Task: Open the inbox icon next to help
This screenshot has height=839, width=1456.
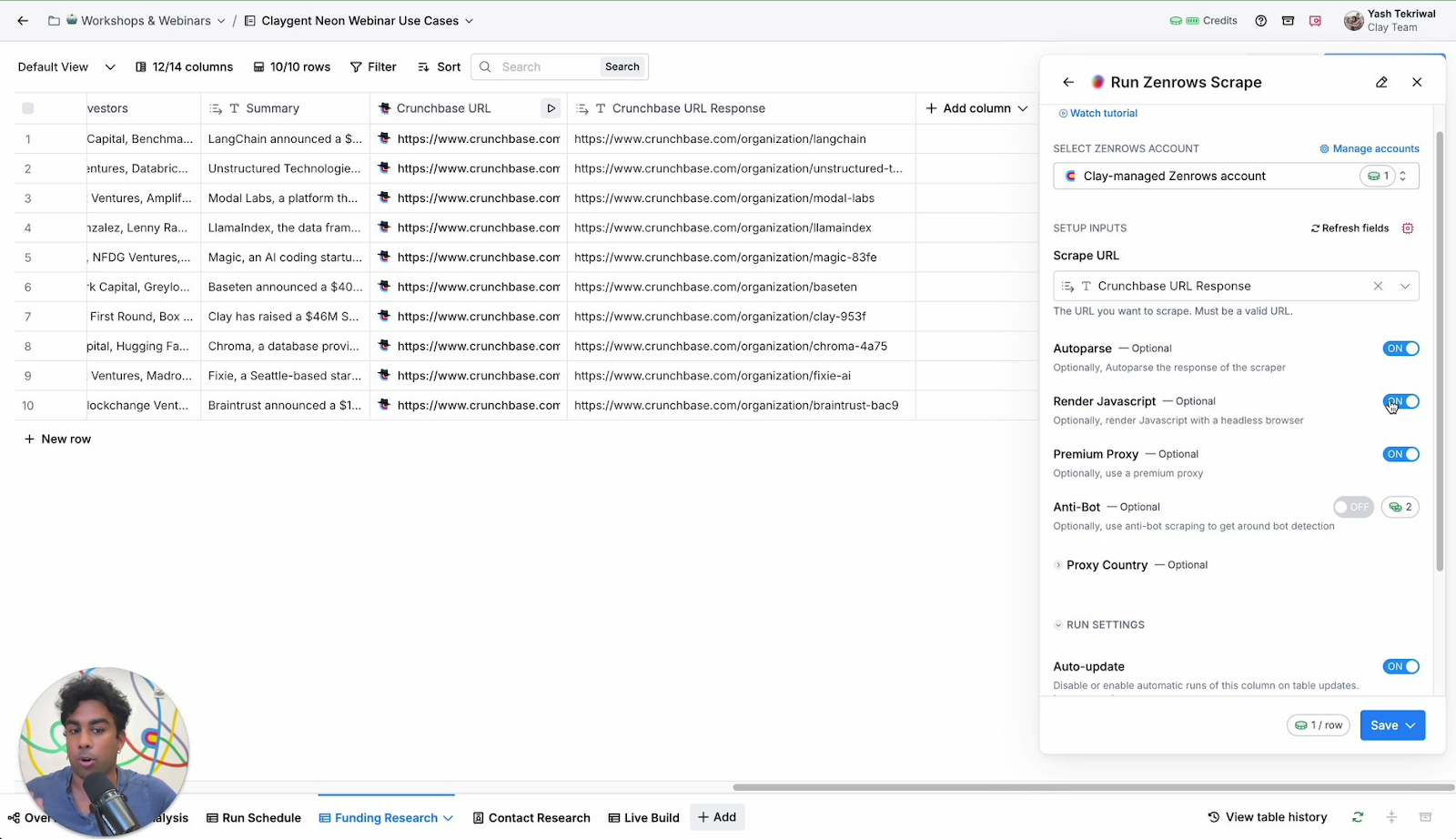Action: tap(1288, 20)
